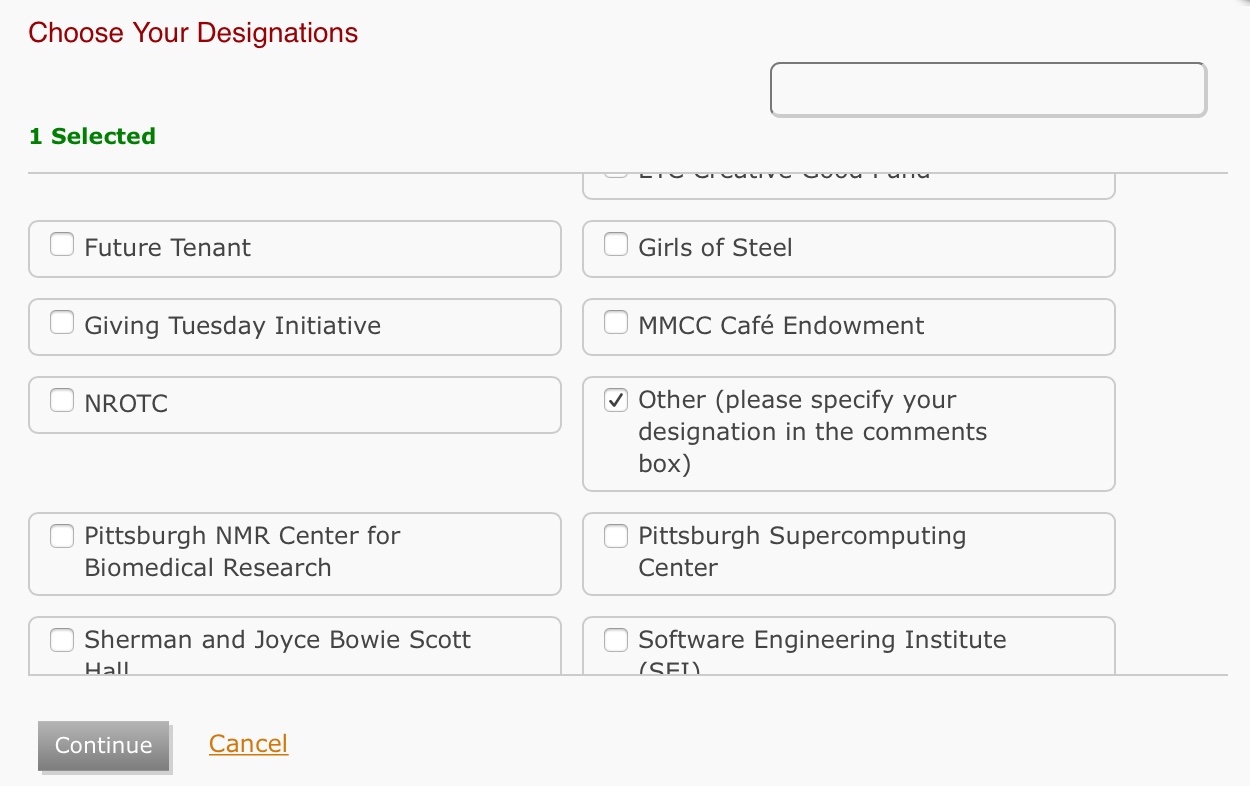
Task: Click the 'Giving Tuesday Initiative' label text
Action: pyautogui.click(x=232, y=326)
